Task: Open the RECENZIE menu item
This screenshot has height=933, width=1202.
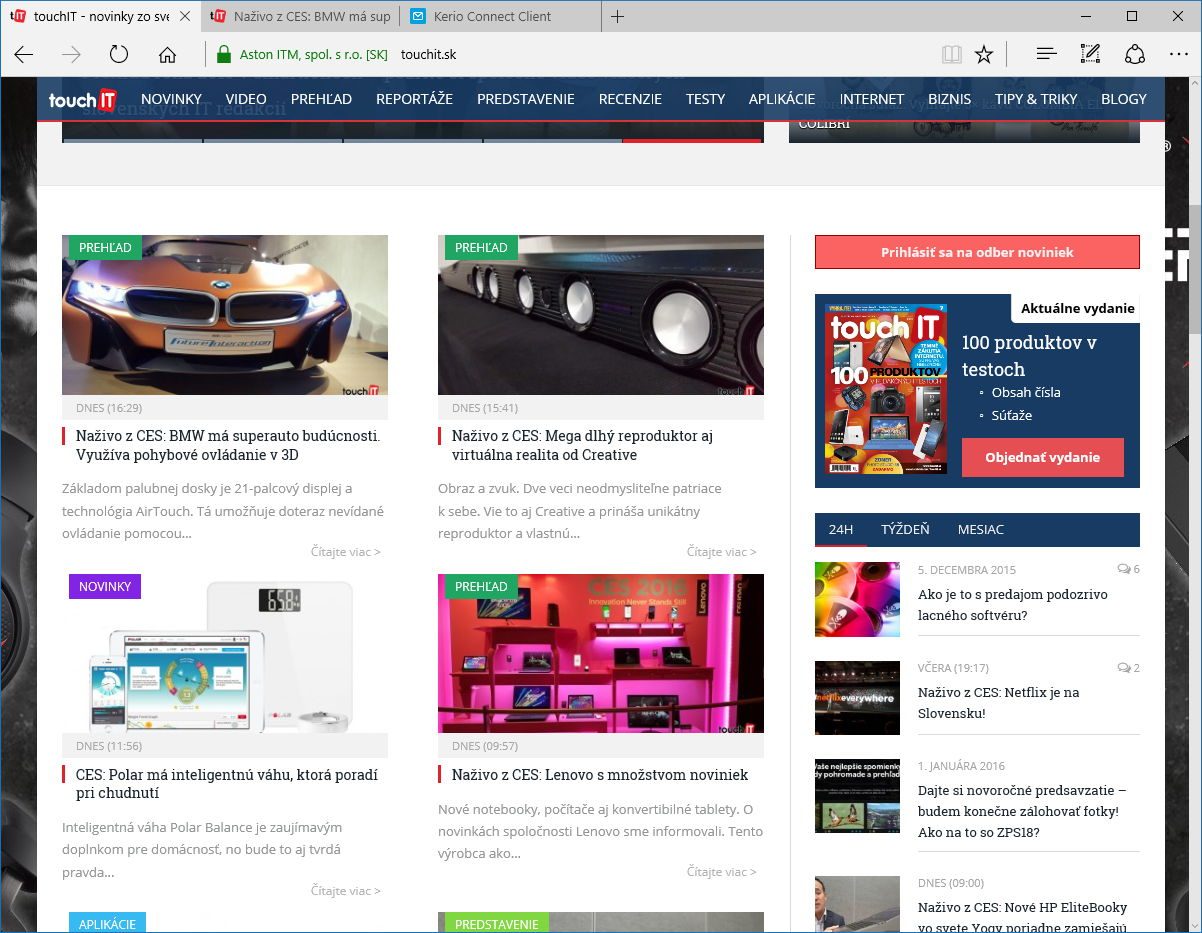Action: pos(630,99)
